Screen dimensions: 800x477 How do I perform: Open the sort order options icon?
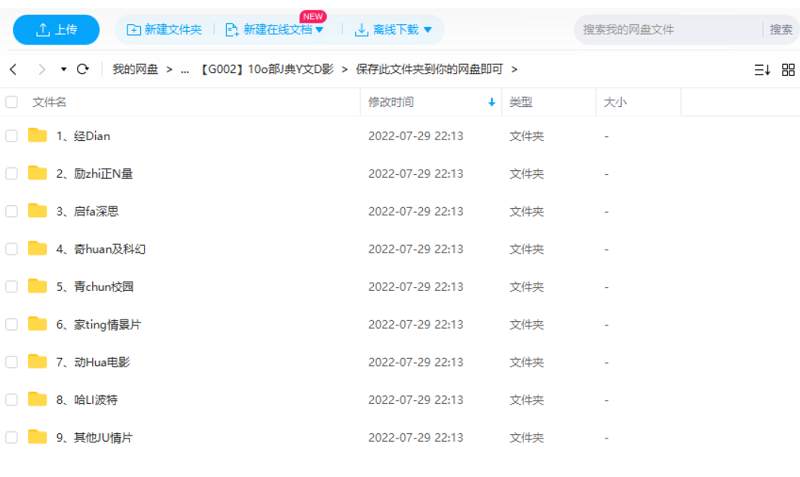click(x=762, y=70)
